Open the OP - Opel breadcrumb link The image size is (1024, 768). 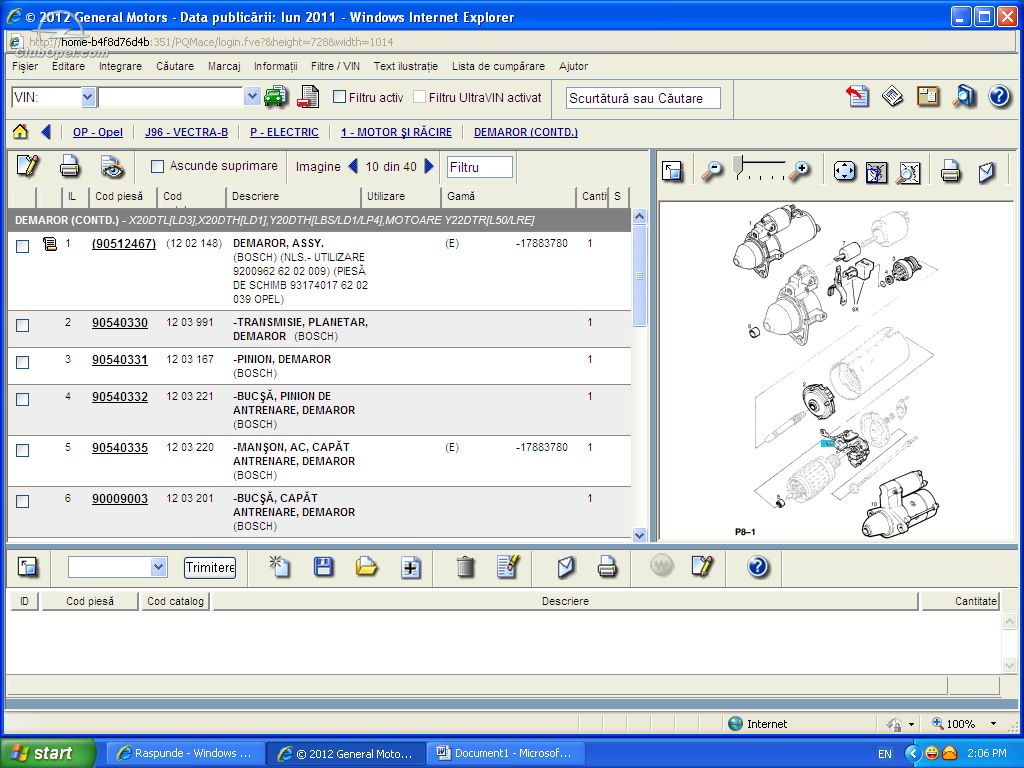[98, 132]
